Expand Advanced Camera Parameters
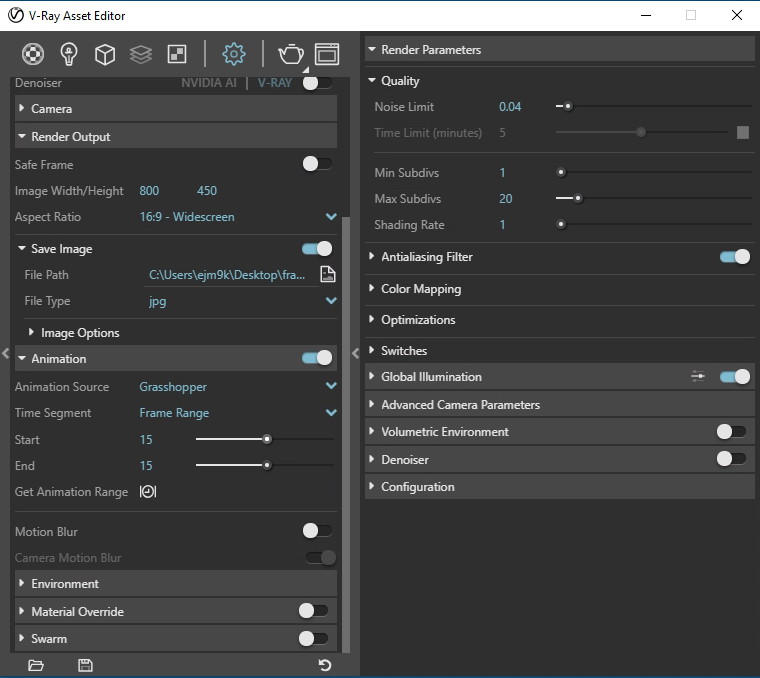 coord(560,405)
